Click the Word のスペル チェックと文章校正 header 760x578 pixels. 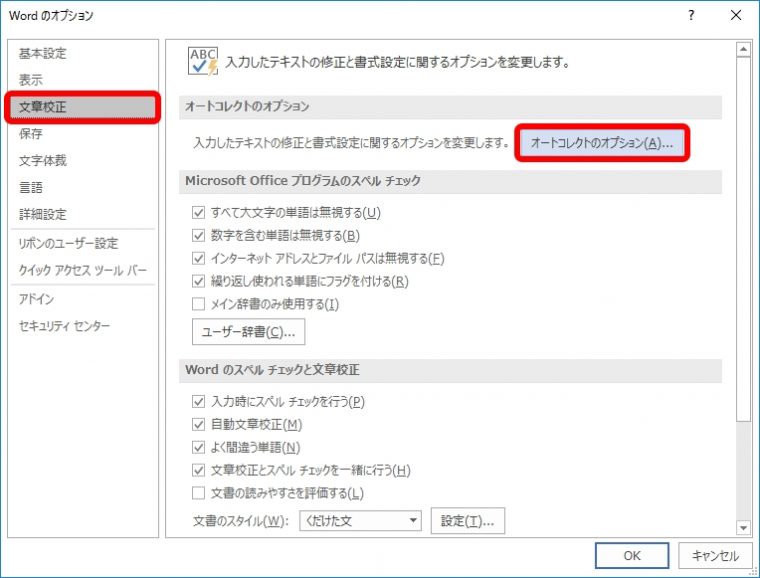pos(450,370)
